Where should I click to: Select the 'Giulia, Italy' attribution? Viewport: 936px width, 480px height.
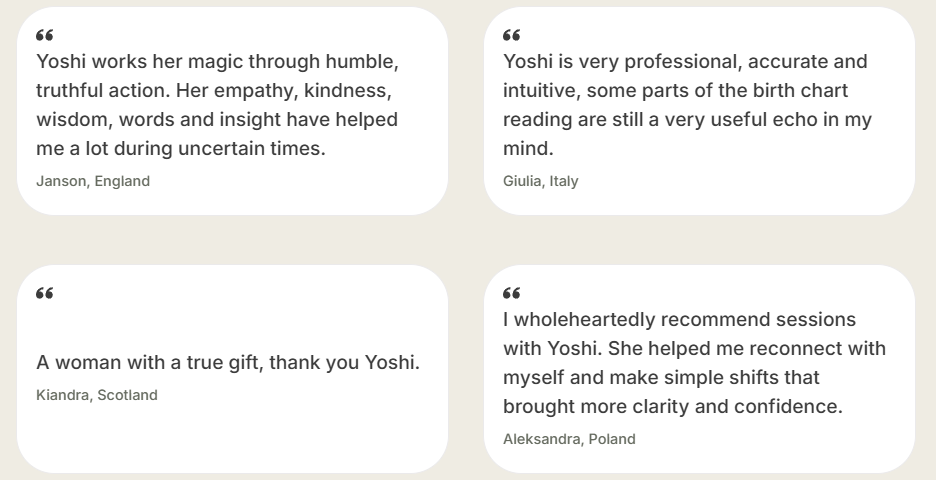coord(540,181)
